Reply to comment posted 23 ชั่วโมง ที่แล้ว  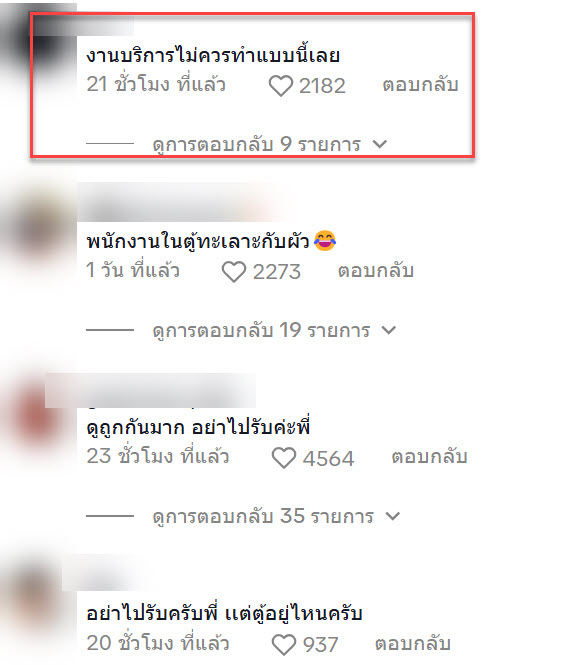429,457
